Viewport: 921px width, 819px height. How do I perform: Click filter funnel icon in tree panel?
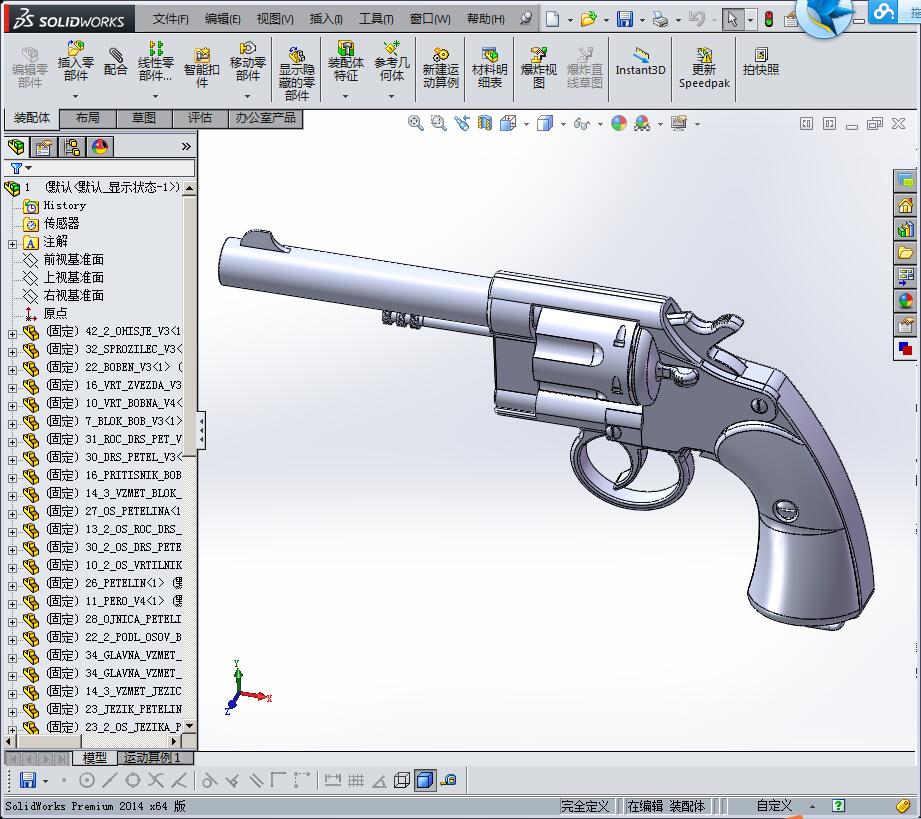click(16, 169)
